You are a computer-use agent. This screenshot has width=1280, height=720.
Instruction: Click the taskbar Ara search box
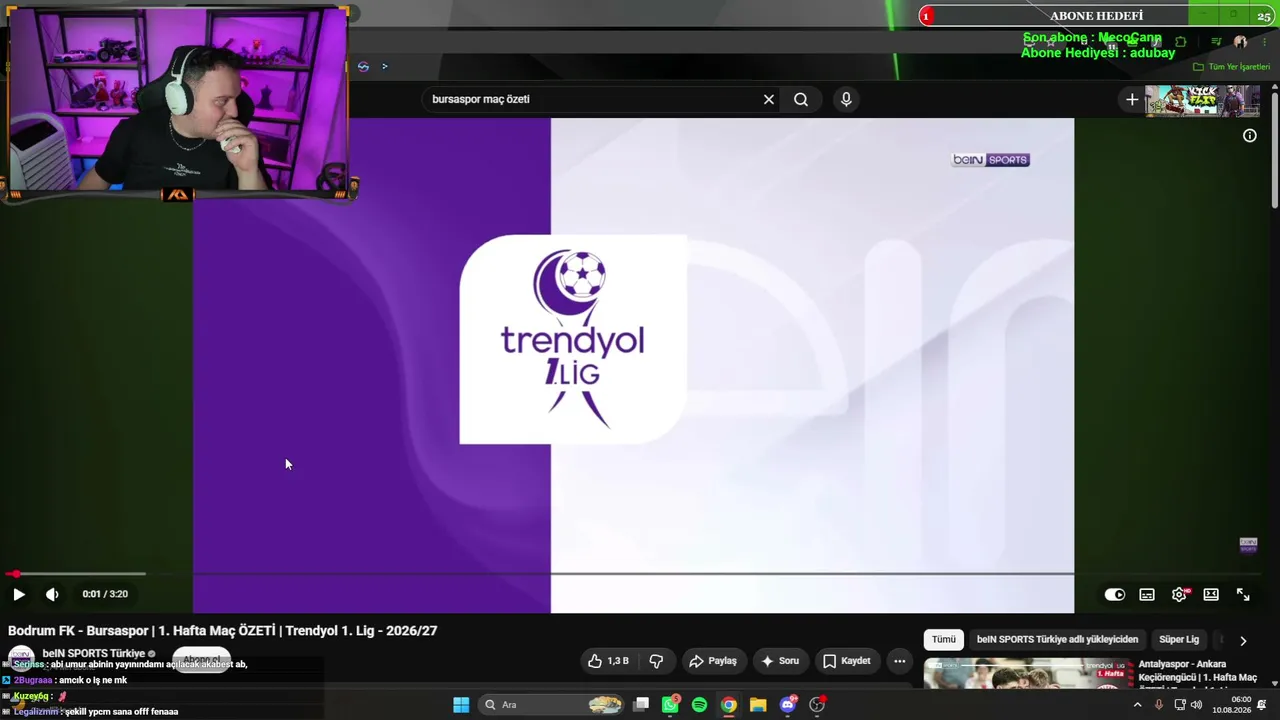552,705
